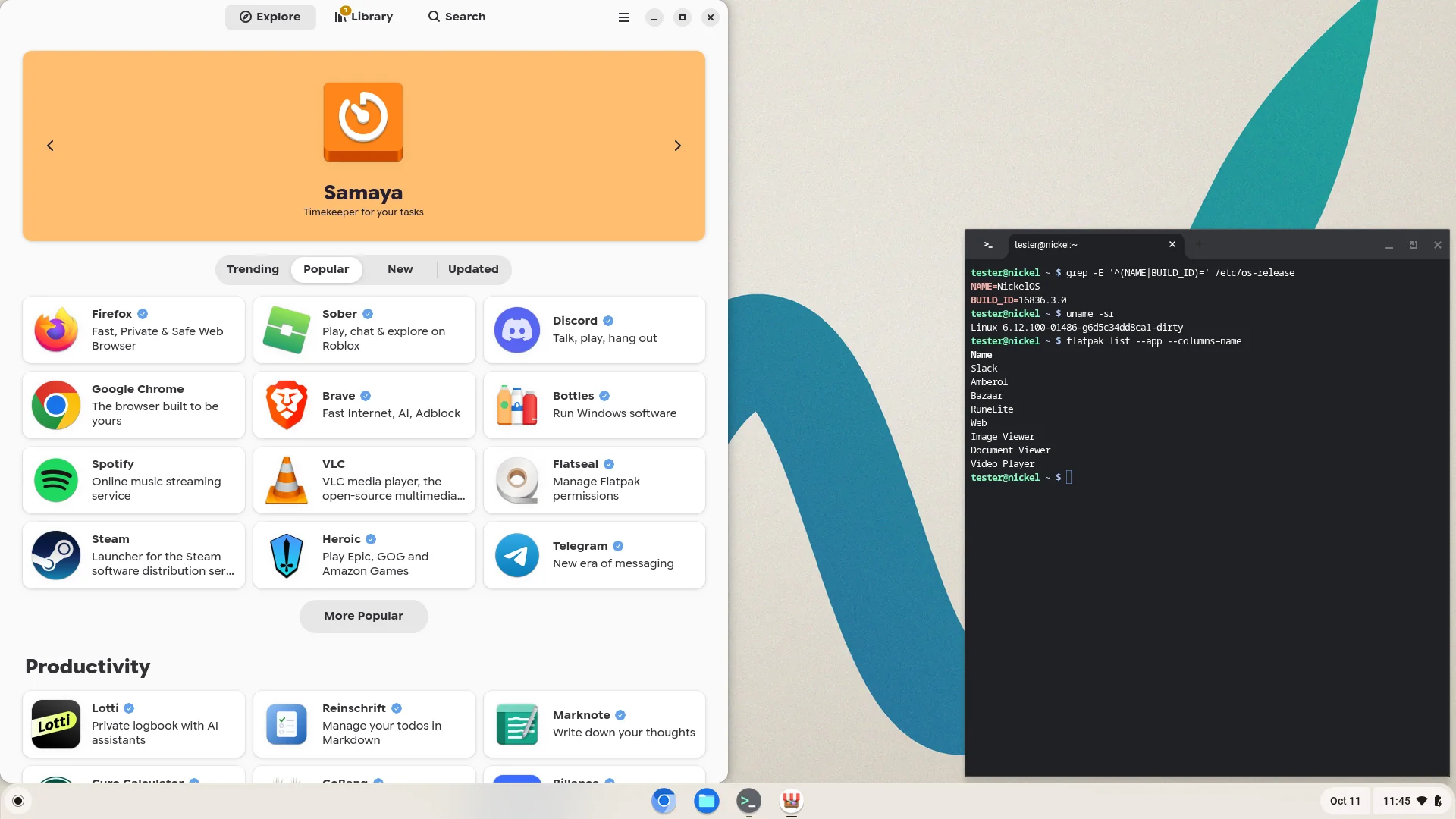The width and height of the screenshot is (1456, 819).
Task: Open the Telegram paper plane icon
Action: pos(517,555)
